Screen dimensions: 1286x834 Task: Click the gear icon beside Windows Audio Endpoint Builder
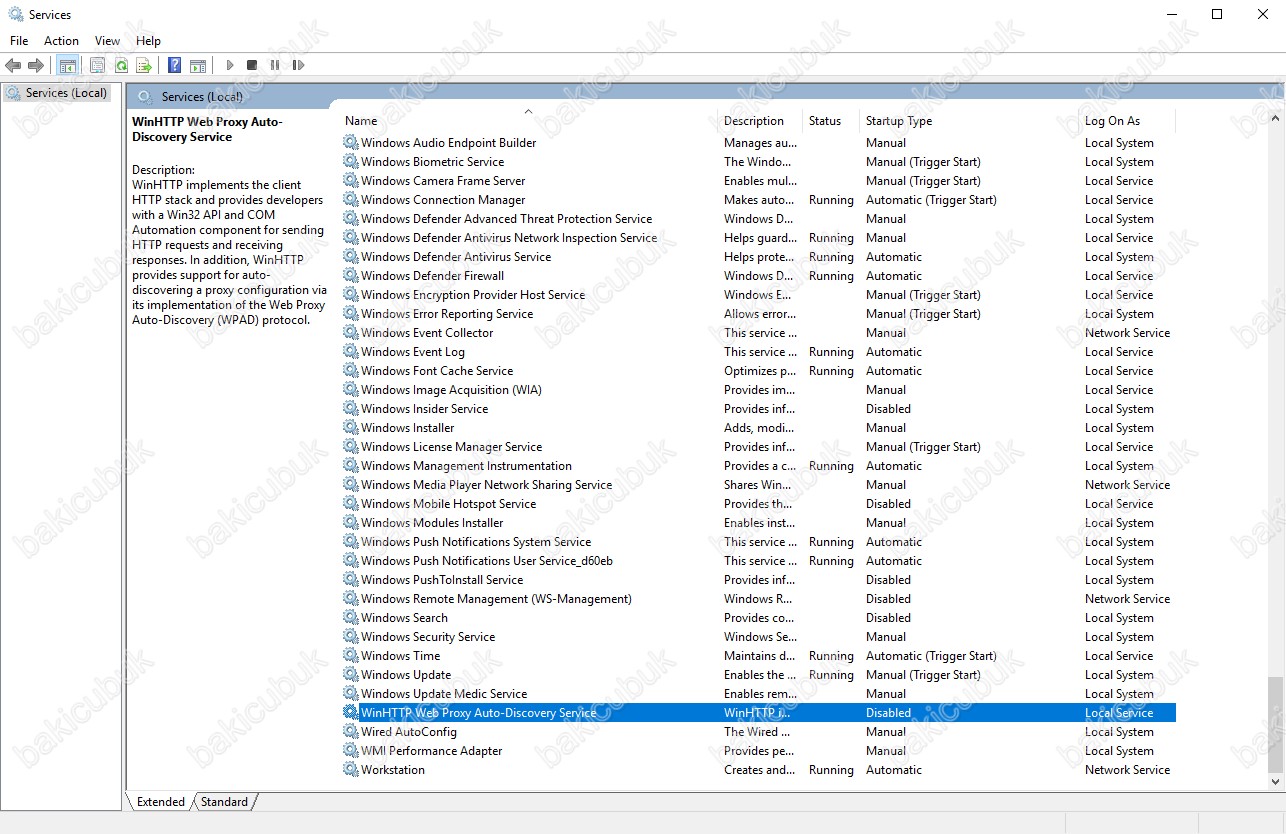click(350, 143)
